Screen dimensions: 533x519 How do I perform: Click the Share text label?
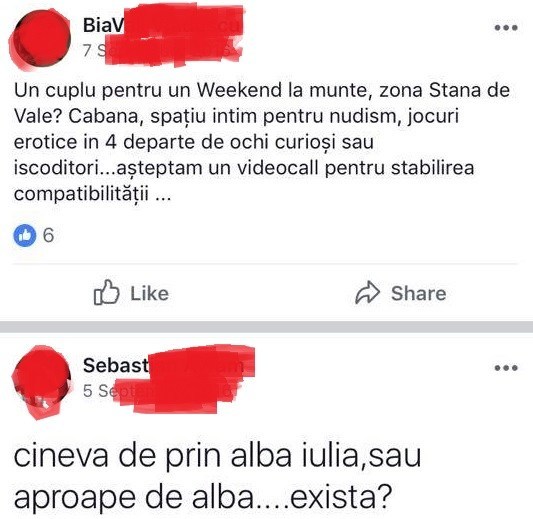tap(418, 294)
